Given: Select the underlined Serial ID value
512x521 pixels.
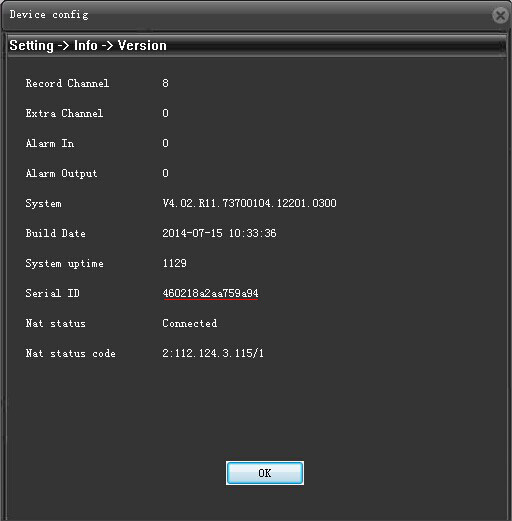Looking at the screenshot, I should [x=210, y=293].
